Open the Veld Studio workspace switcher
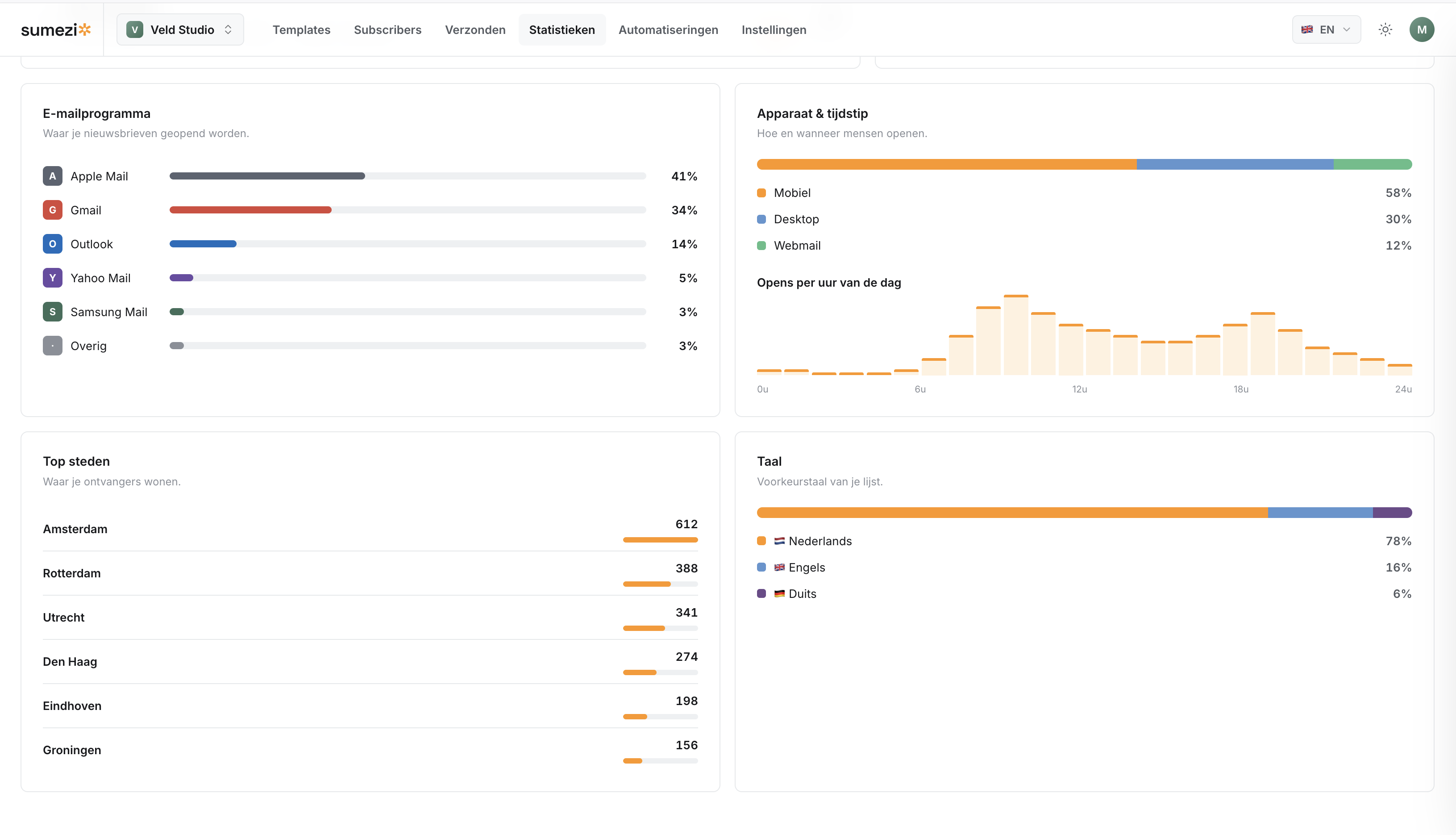The width and height of the screenshot is (1456, 835). tap(180, 30)
